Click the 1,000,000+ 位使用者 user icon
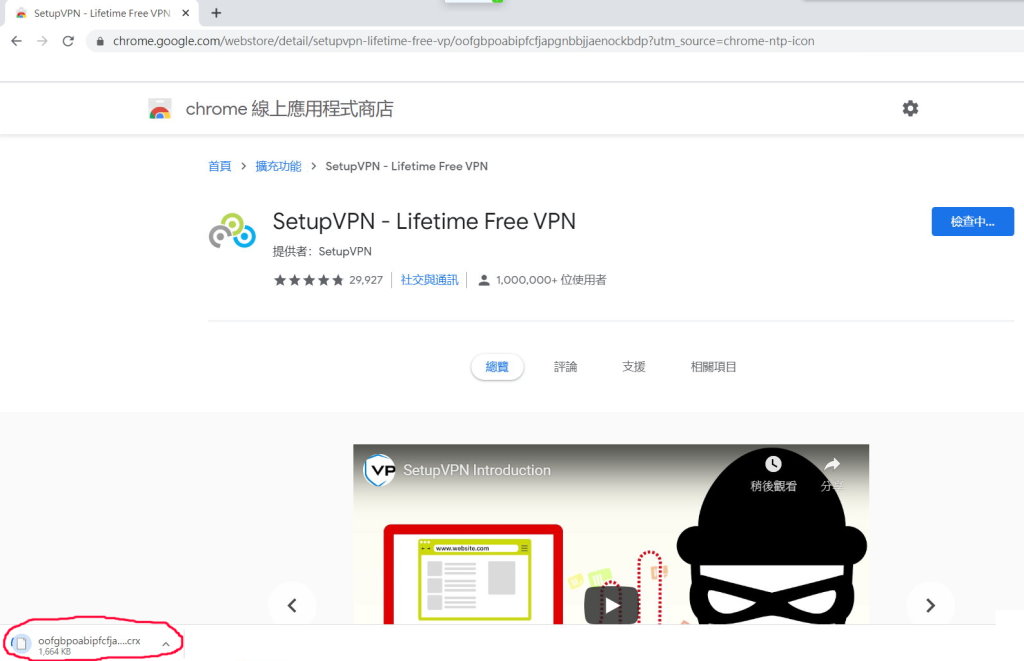 pos(484,280)
